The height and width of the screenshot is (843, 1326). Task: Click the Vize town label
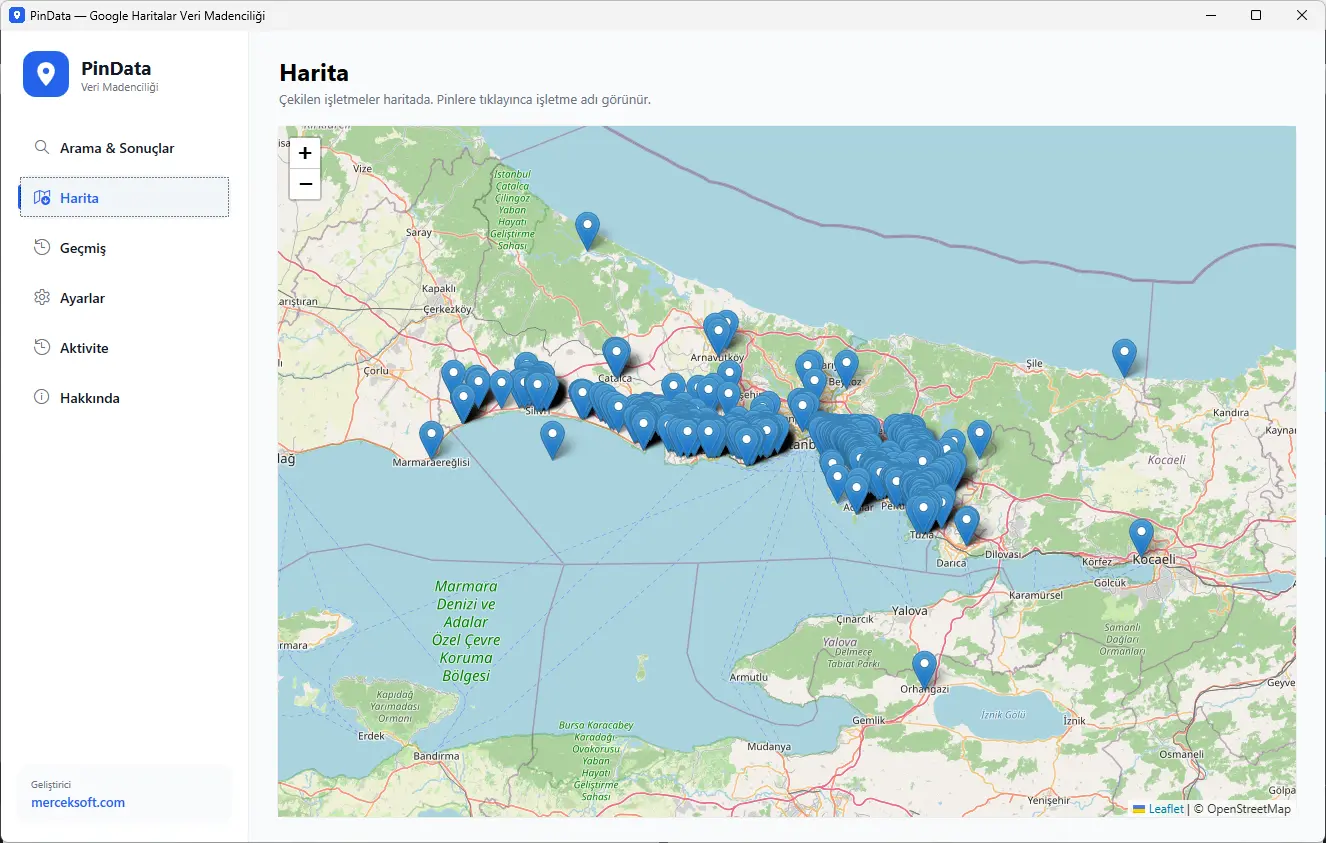(362, 169)
